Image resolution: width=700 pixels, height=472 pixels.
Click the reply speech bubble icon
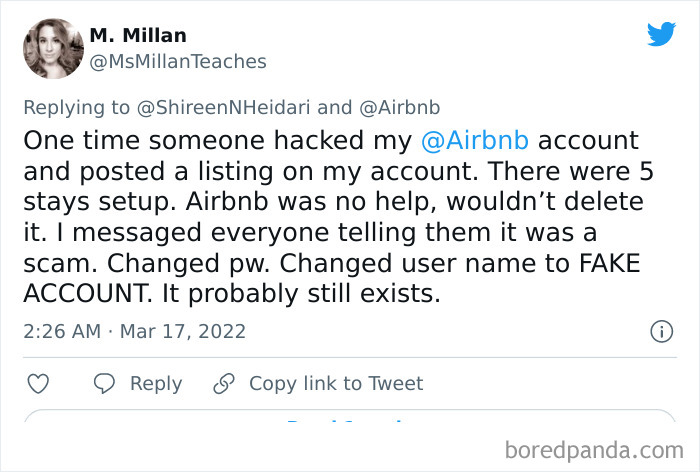(x=105, y=384)
